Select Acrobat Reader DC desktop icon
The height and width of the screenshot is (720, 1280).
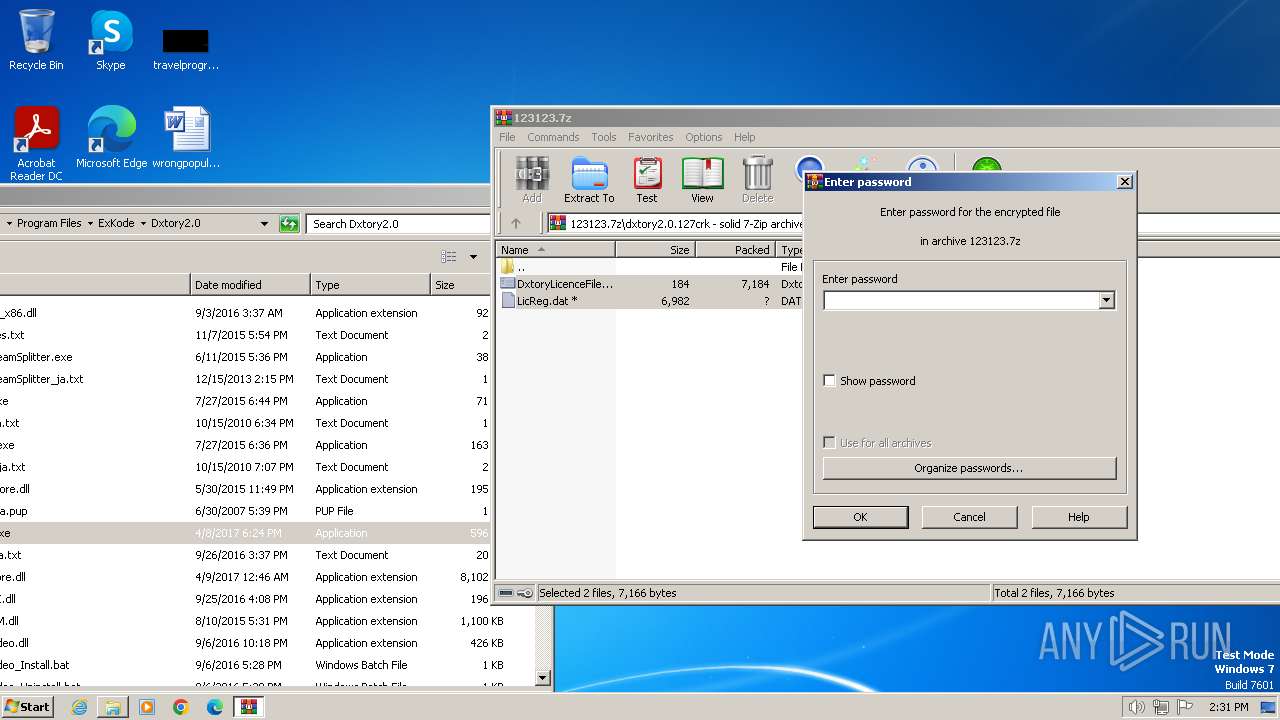[36, 144]
